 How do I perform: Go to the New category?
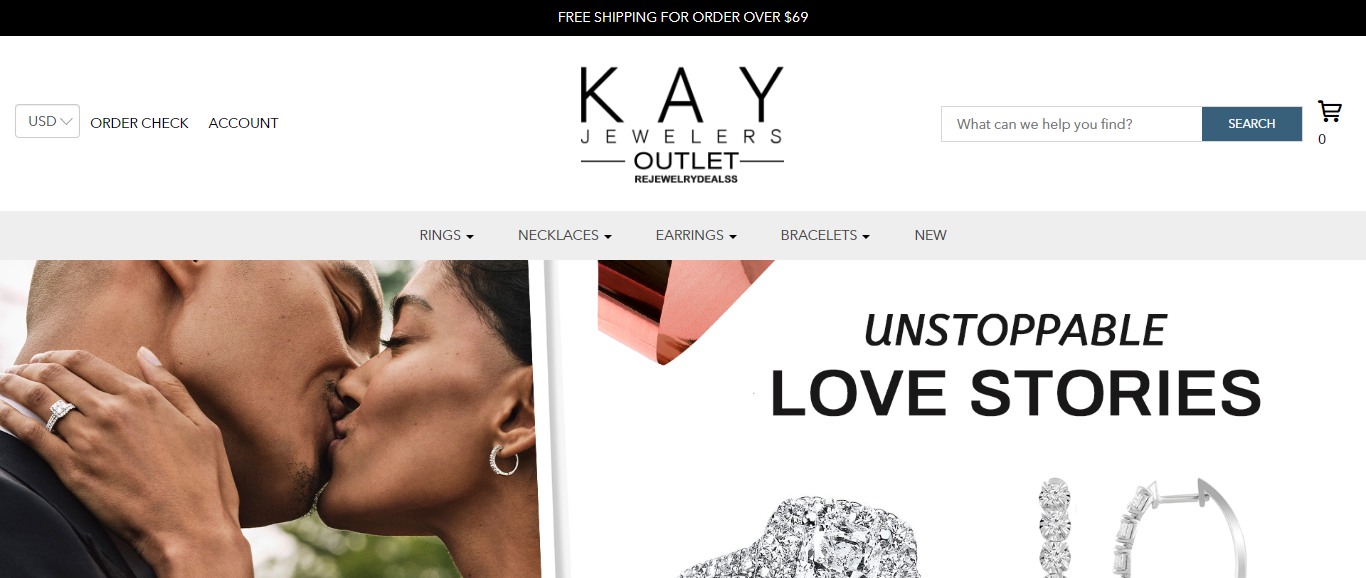click(930, 235)
